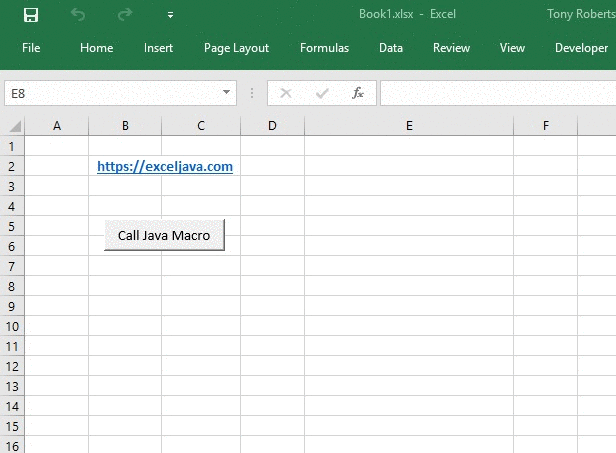The image size is (616, 453).
Task: Switch to the Home ribbon tab
Action: pos(97,48)
